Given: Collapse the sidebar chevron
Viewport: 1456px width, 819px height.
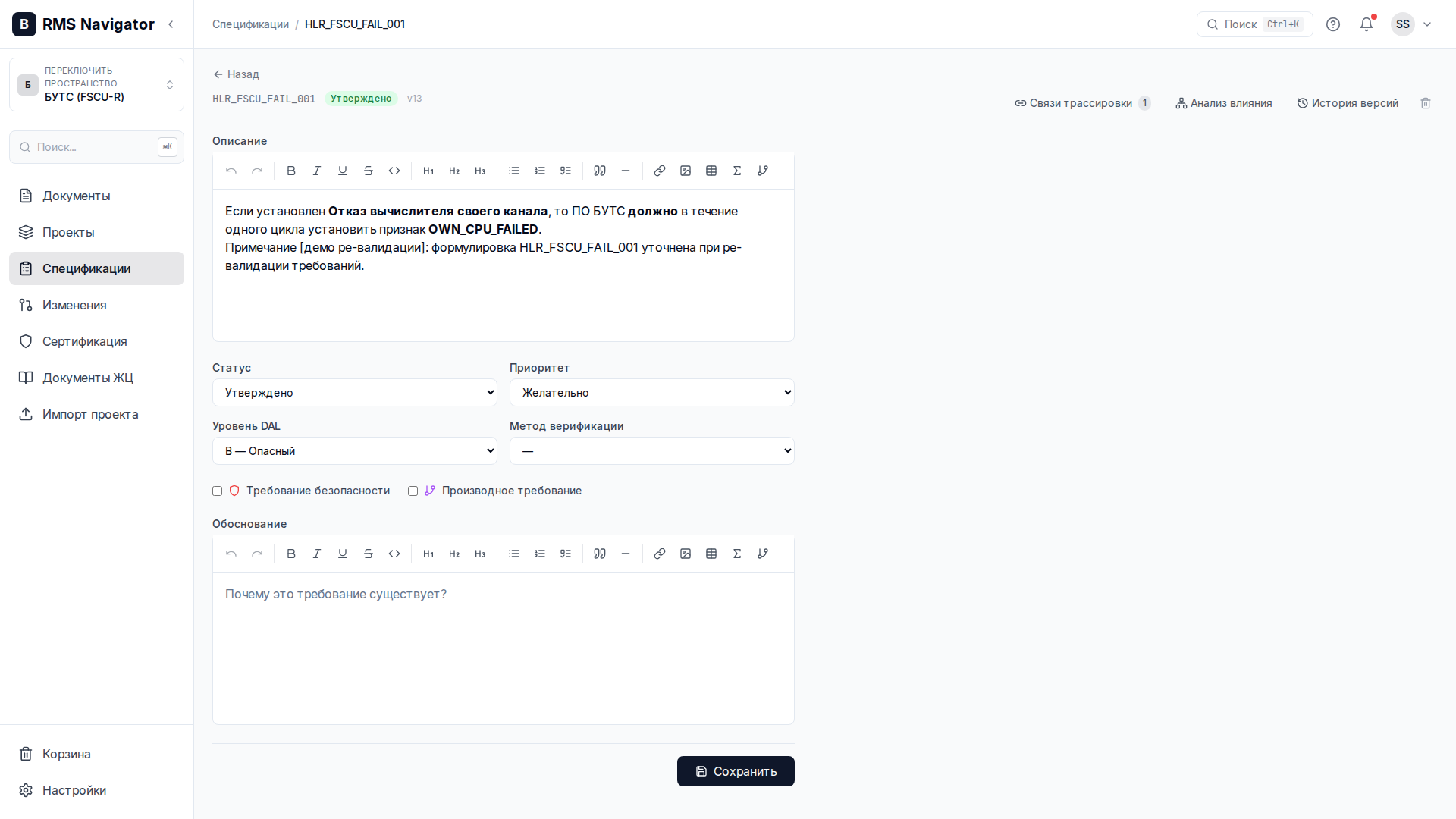Looking at the screenshot, I should point(171,24).
